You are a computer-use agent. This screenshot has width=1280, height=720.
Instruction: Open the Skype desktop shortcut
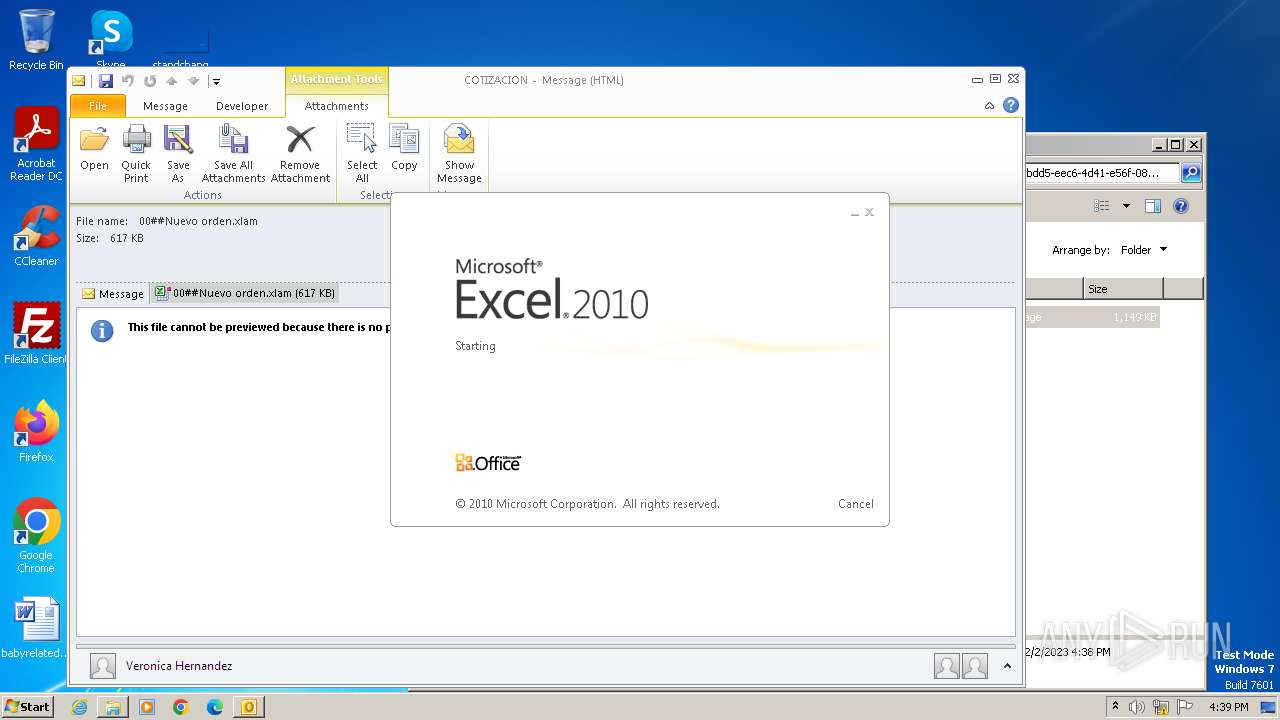[110, 40]
